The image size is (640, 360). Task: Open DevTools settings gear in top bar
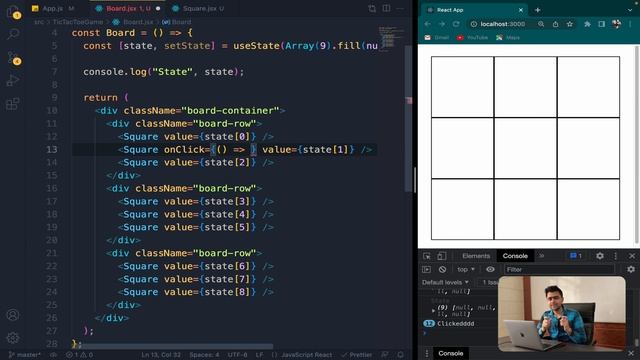pos(600,256)
